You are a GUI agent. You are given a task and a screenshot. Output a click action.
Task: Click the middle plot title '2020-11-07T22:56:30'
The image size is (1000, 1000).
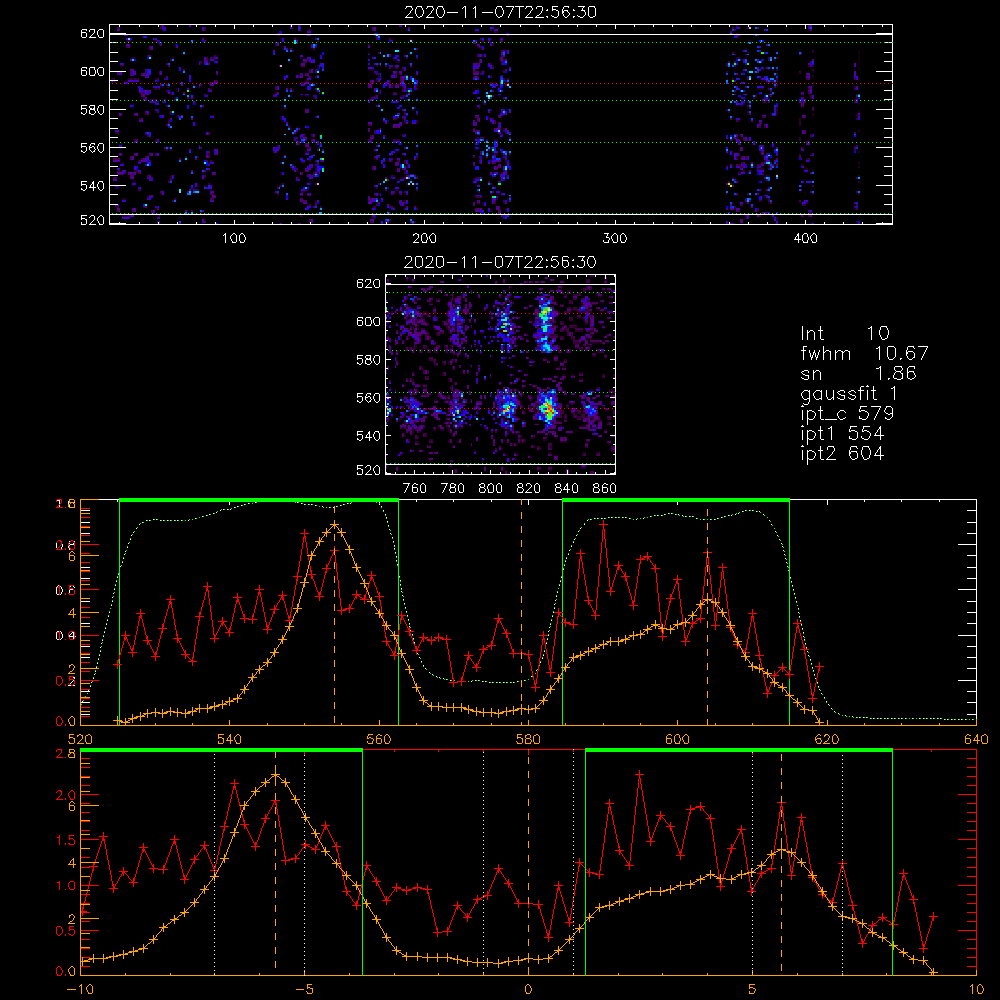tap(500, 262)
